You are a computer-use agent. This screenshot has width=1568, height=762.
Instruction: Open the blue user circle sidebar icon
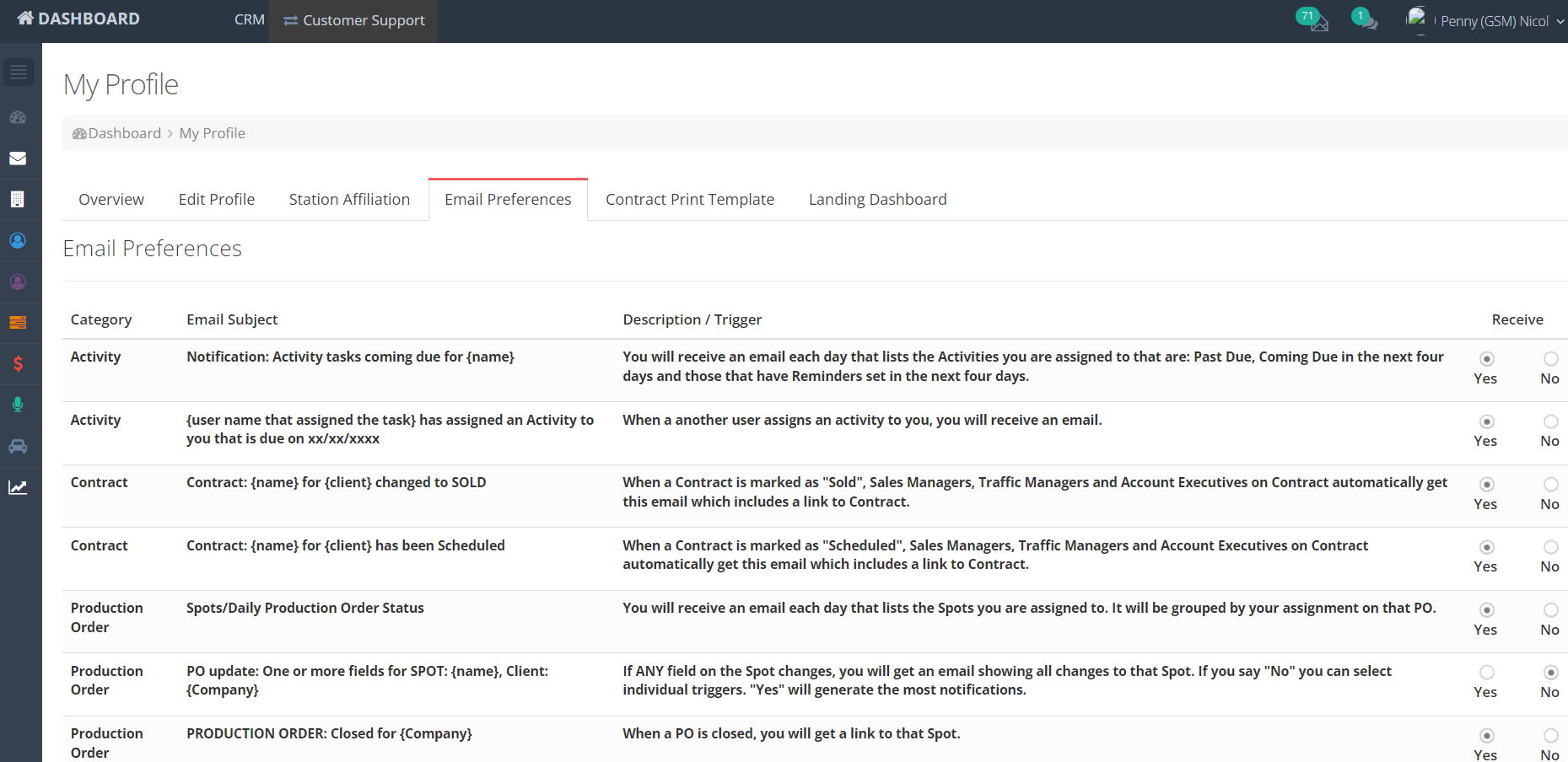pos(18,240)
